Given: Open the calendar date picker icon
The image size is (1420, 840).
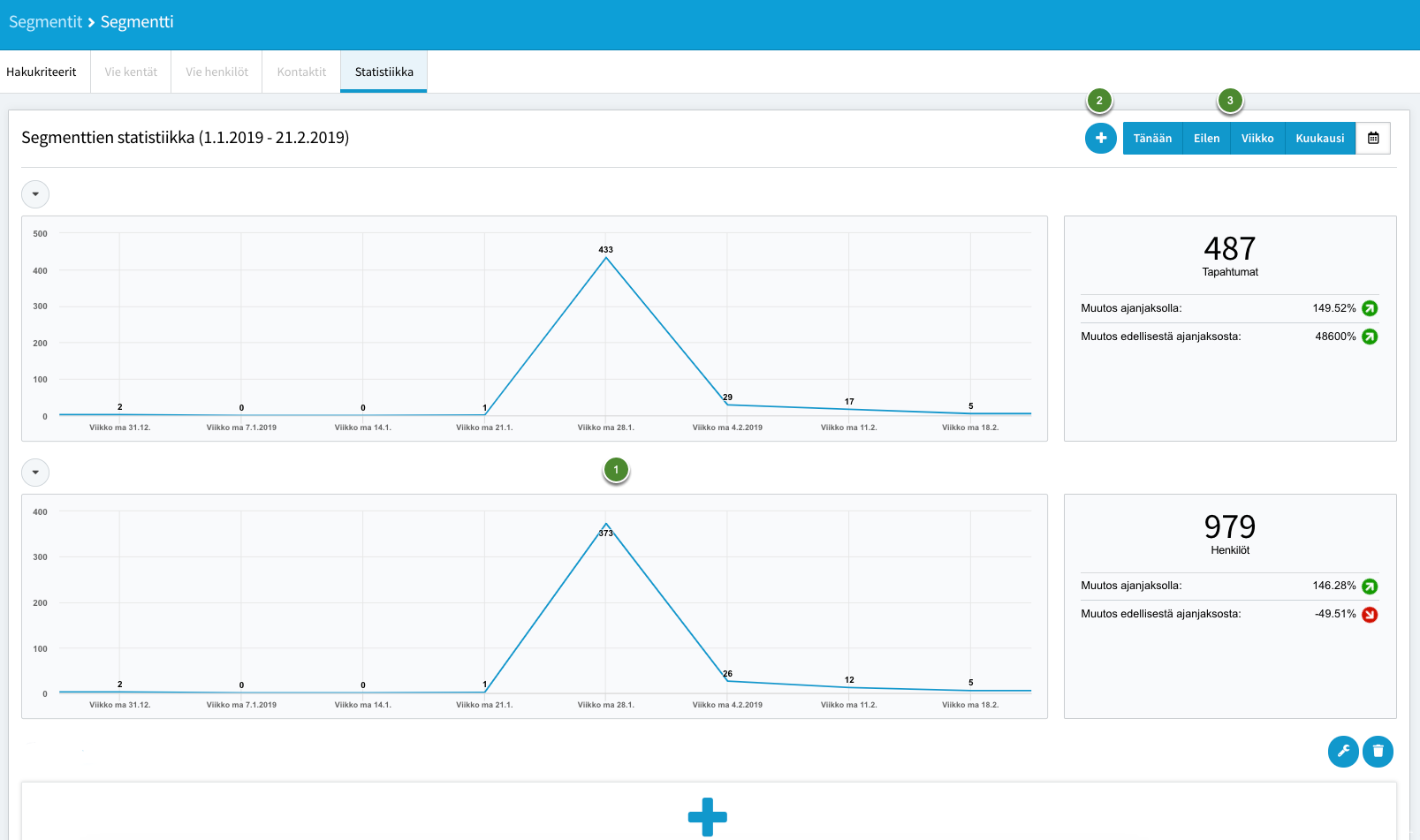Looking at the screenshot, I should coord(1373,138).
